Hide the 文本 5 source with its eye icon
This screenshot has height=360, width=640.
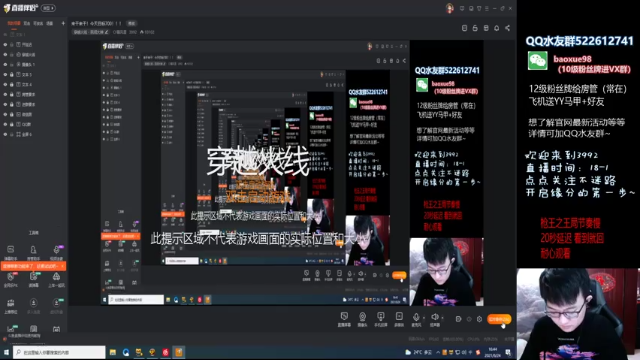tap(5, 74)
